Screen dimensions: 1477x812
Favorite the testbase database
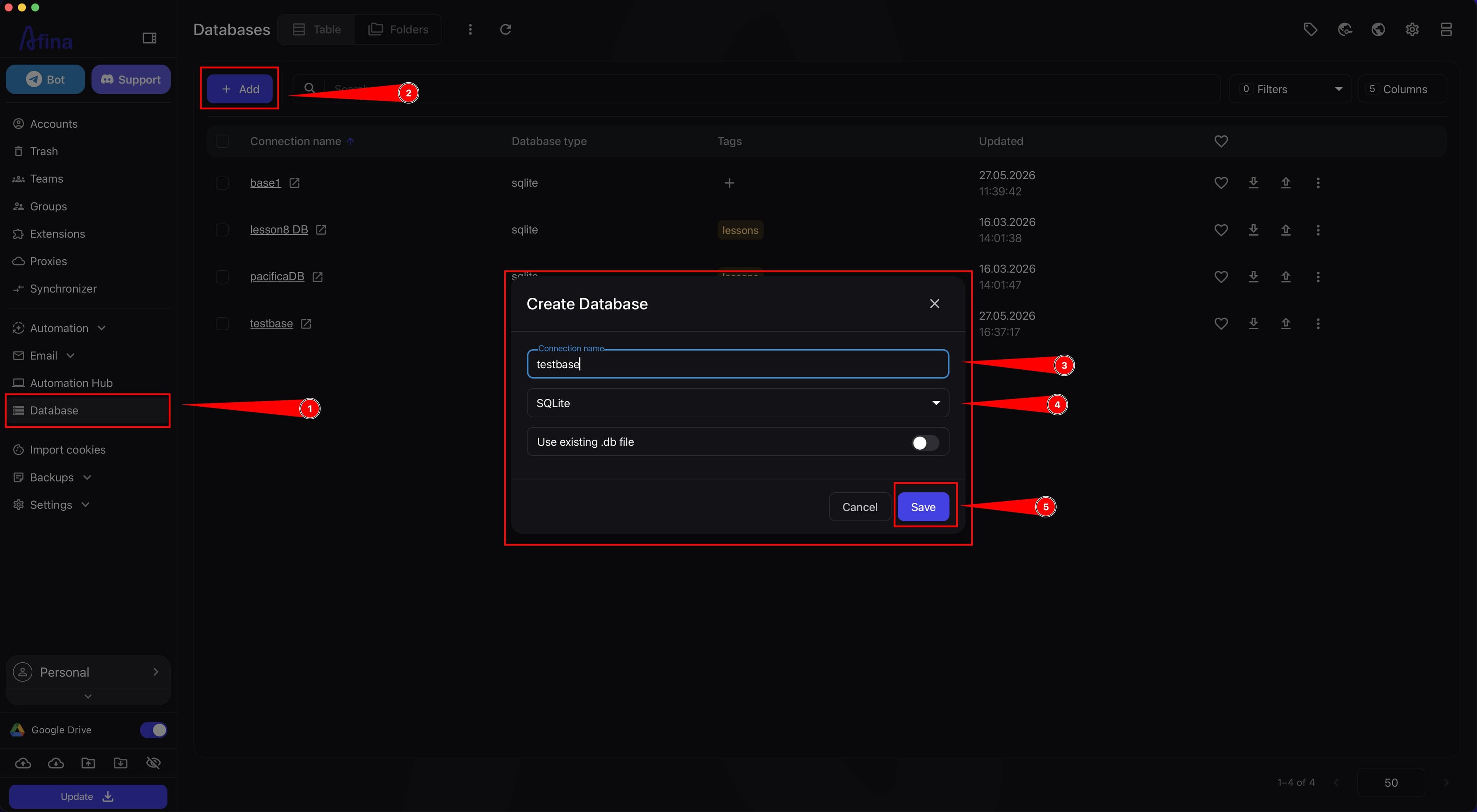tap(1221, 323)
